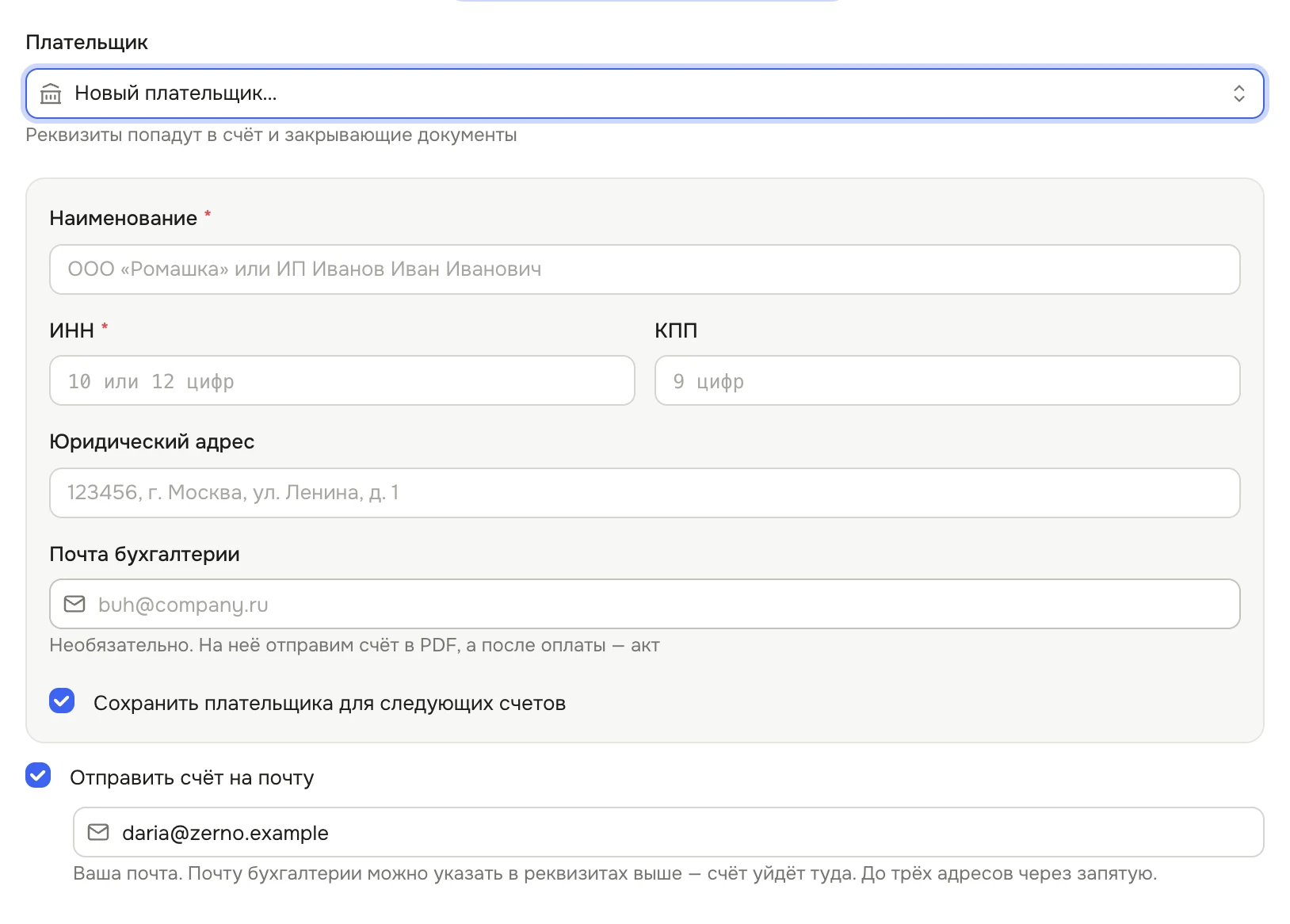The width and height of the screenshot is (1290, 924).
Task: Click hint text starting with Ваша почта
Action: (615, 874)
